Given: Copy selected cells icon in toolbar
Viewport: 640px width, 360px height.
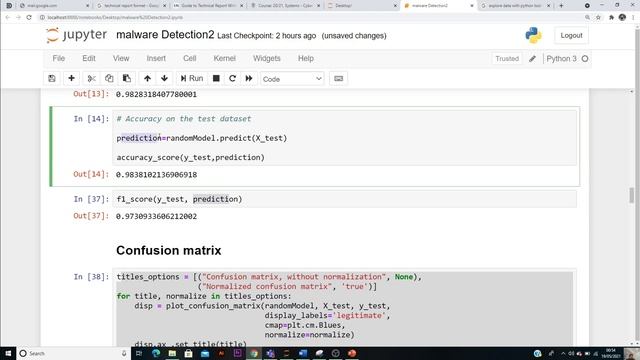Looking at the screenshot, I should click(109, 78).
